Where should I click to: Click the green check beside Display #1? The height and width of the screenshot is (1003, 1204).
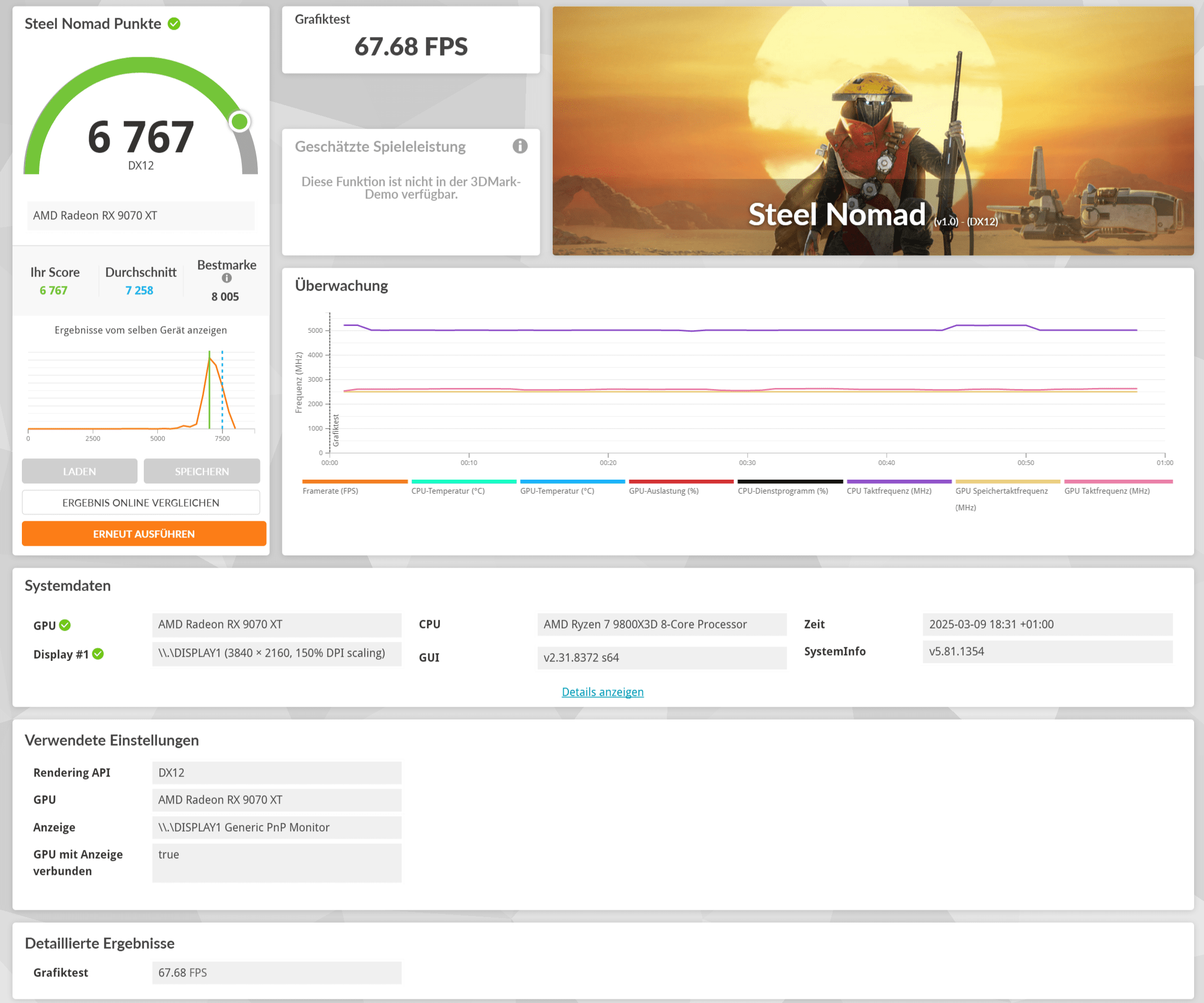[98, 654]
